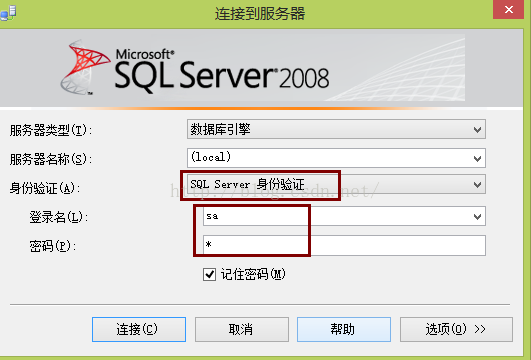Click the 身份验证(A) label
This screenshot has height=360, width=531.
coord(45,188)
